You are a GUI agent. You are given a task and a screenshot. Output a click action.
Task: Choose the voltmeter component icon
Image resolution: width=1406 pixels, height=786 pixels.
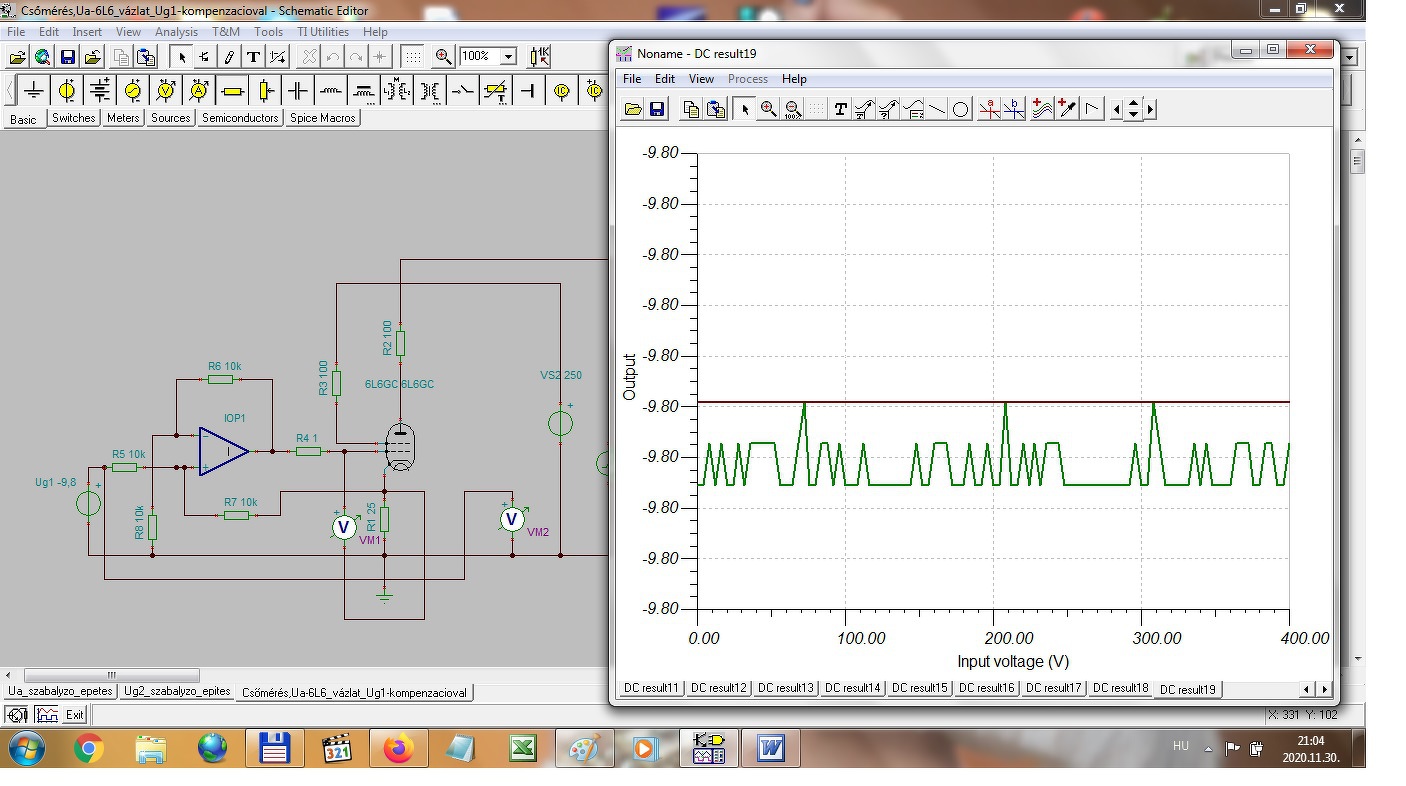point(166,91)
